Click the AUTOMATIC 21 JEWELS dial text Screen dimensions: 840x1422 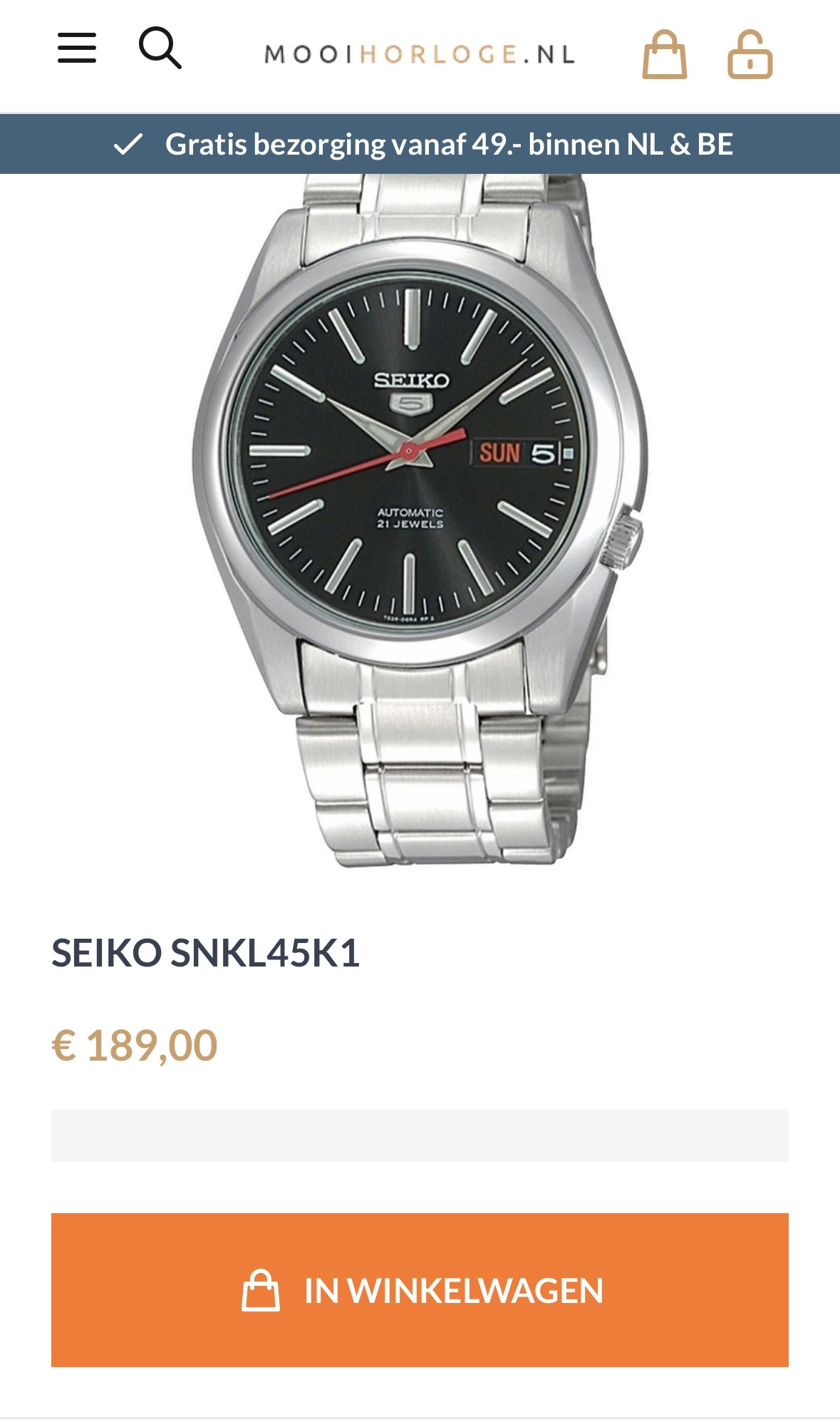(410, 518)
